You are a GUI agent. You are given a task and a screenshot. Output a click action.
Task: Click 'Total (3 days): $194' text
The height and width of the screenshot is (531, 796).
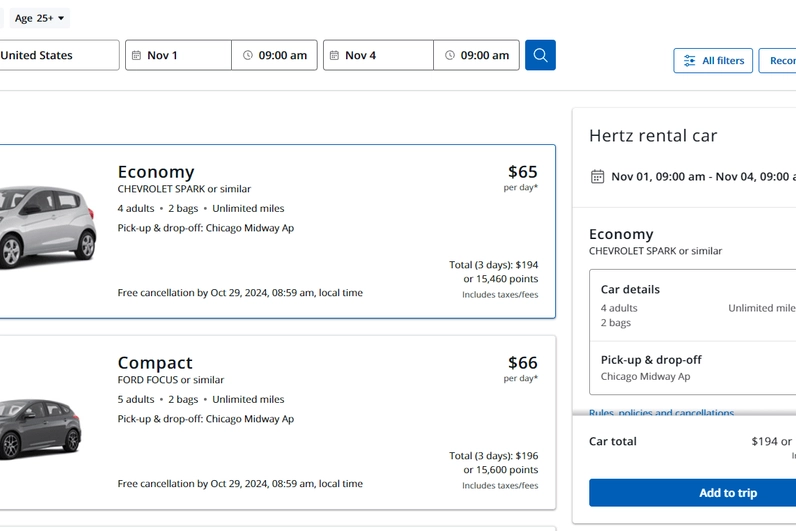click(493, 264)
